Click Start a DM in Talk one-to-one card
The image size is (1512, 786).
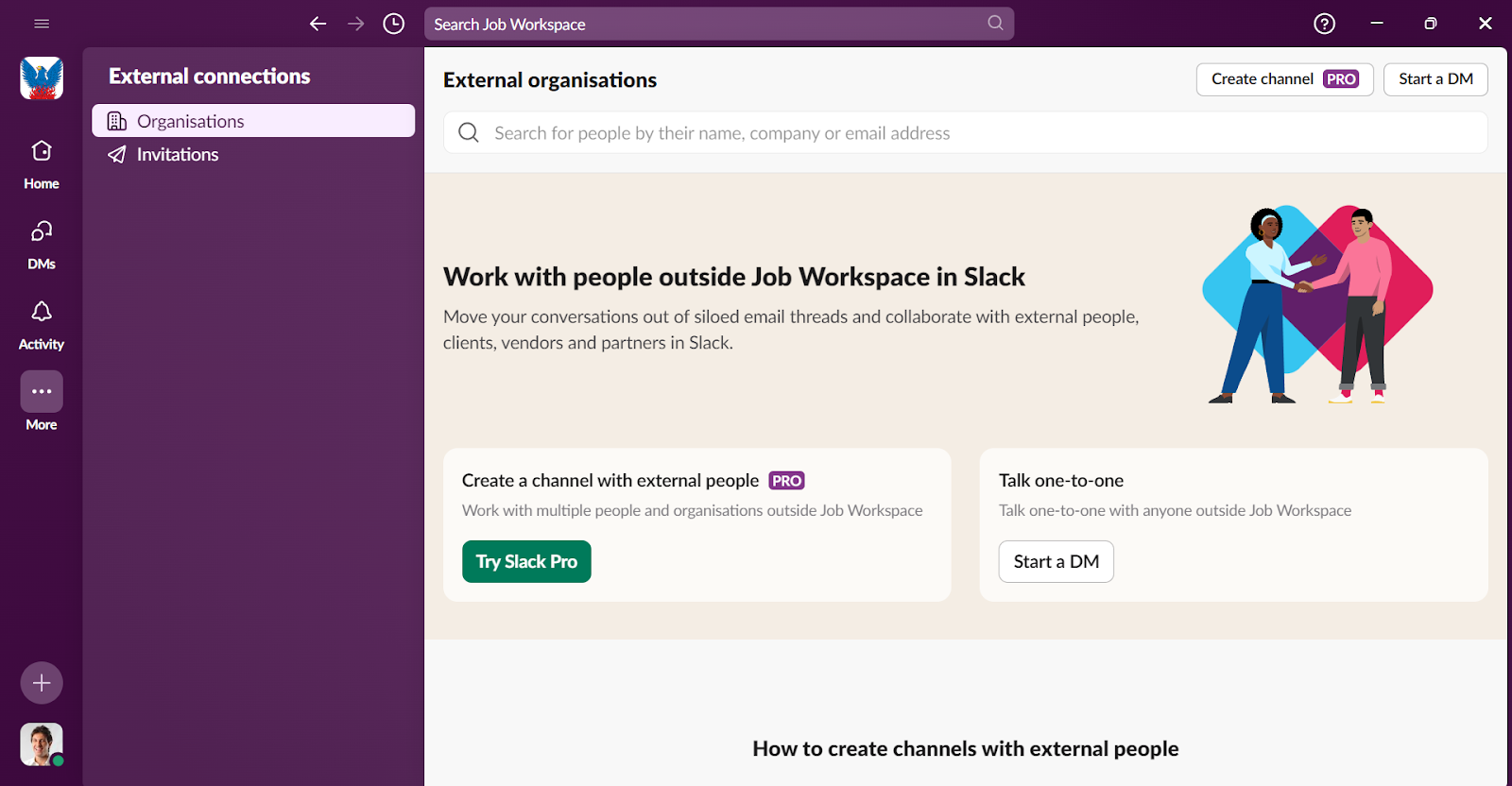[1056, 561]
